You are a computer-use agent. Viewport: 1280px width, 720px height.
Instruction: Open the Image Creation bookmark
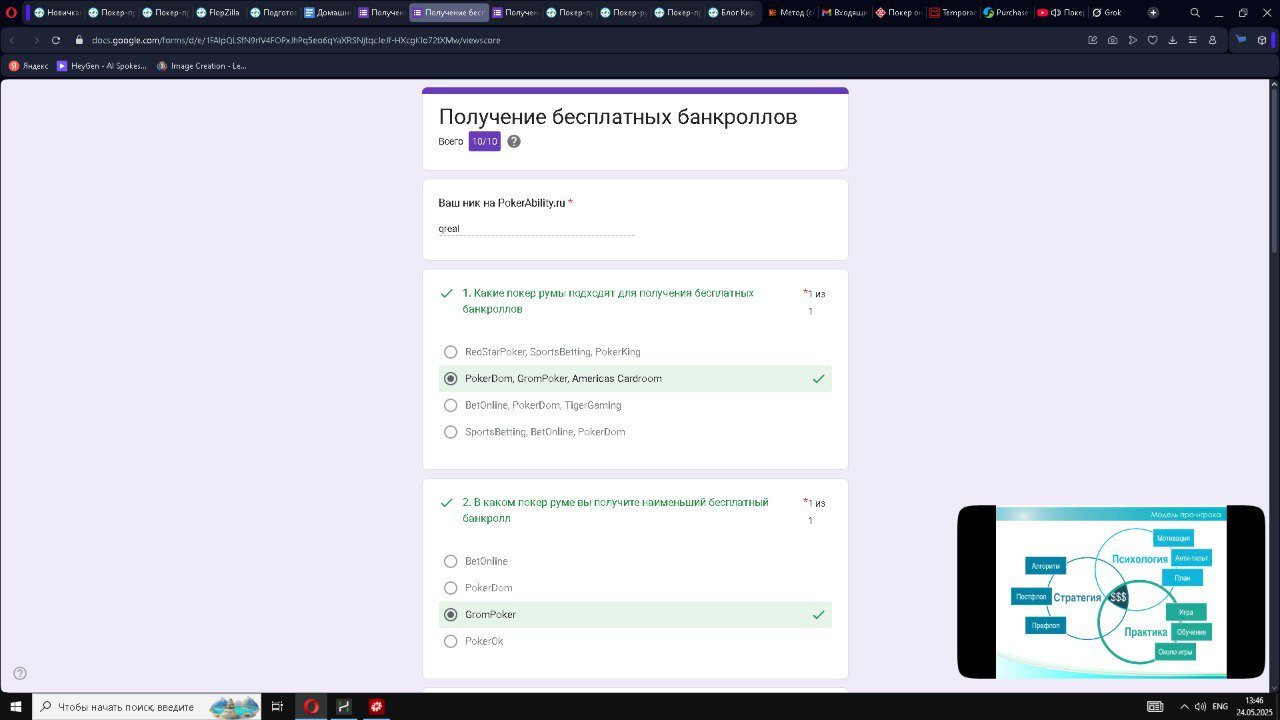[201, 66]
